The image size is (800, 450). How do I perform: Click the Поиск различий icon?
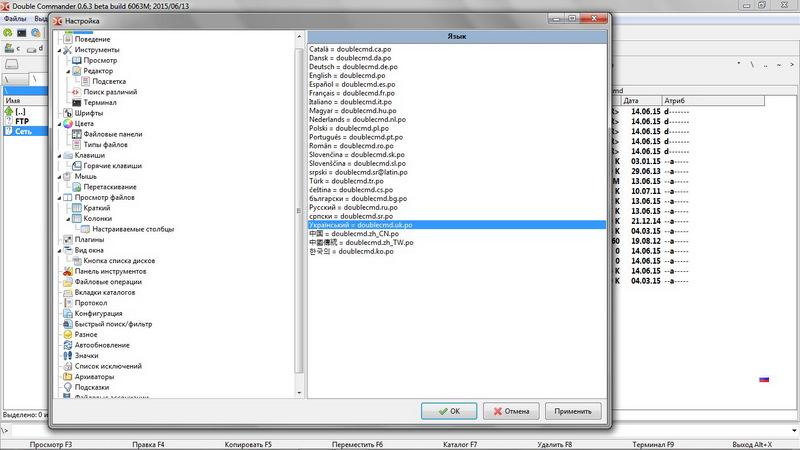77,92
